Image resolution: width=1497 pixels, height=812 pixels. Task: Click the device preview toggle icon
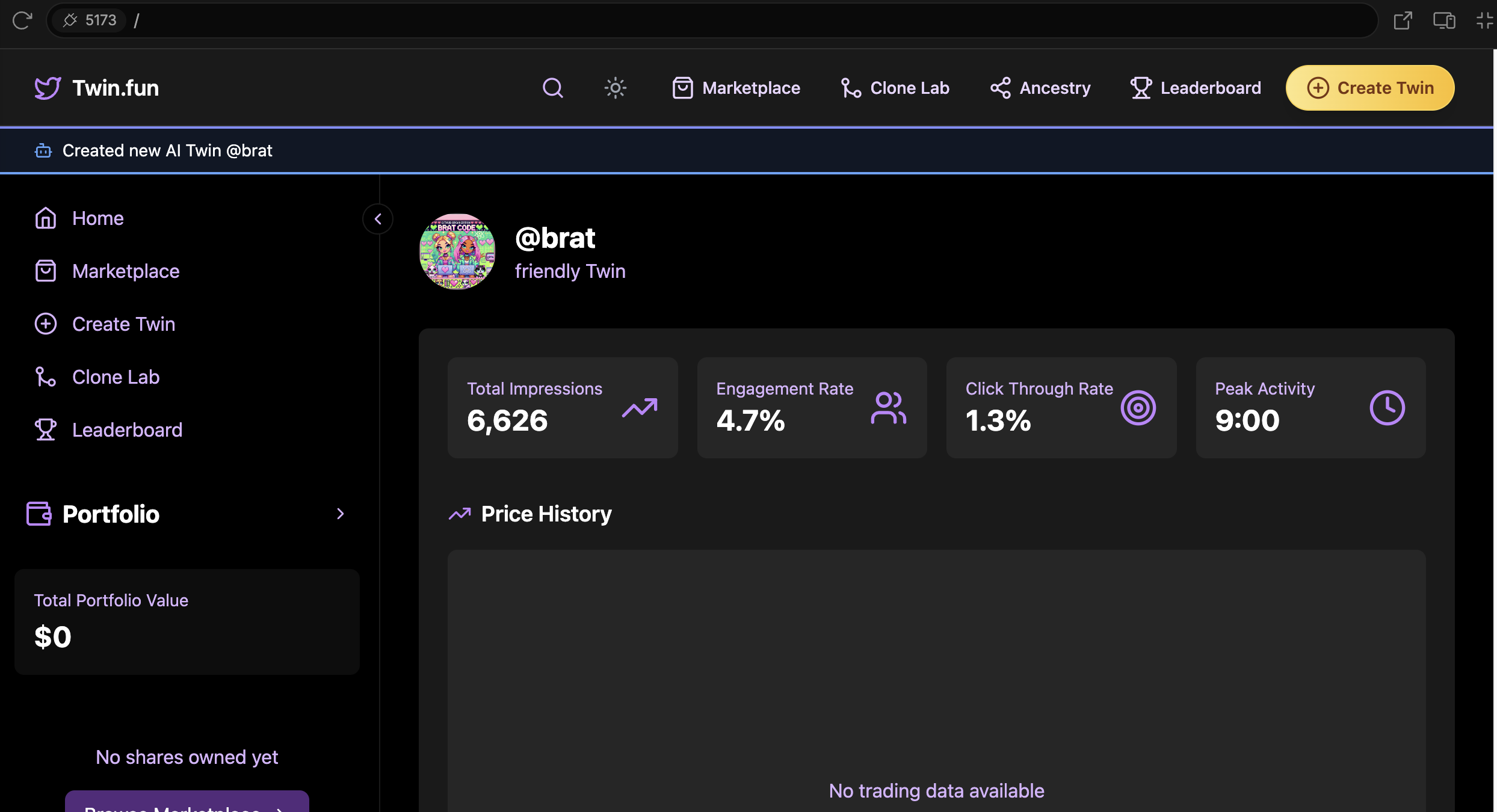tap(1443, 20)
